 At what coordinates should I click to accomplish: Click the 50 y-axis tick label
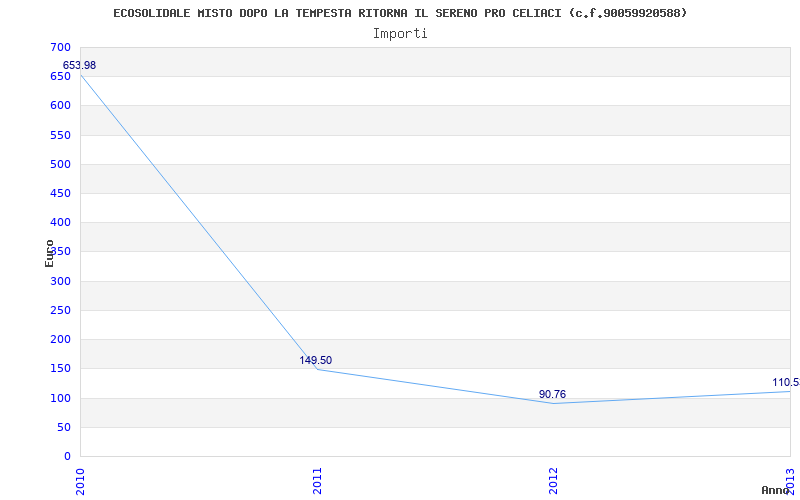click(64, 428)
